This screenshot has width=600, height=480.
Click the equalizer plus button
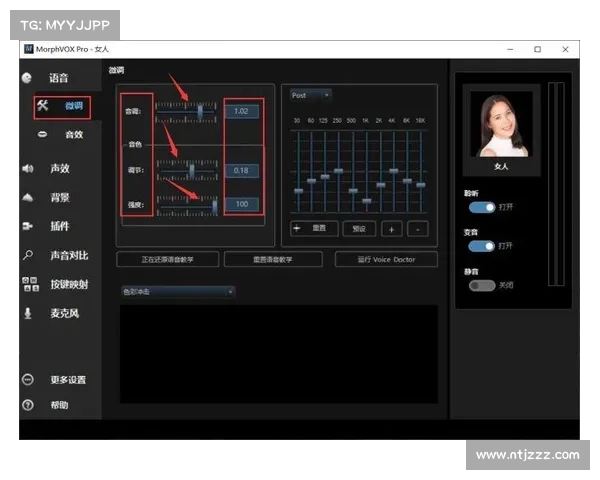(x=391, y=229)
